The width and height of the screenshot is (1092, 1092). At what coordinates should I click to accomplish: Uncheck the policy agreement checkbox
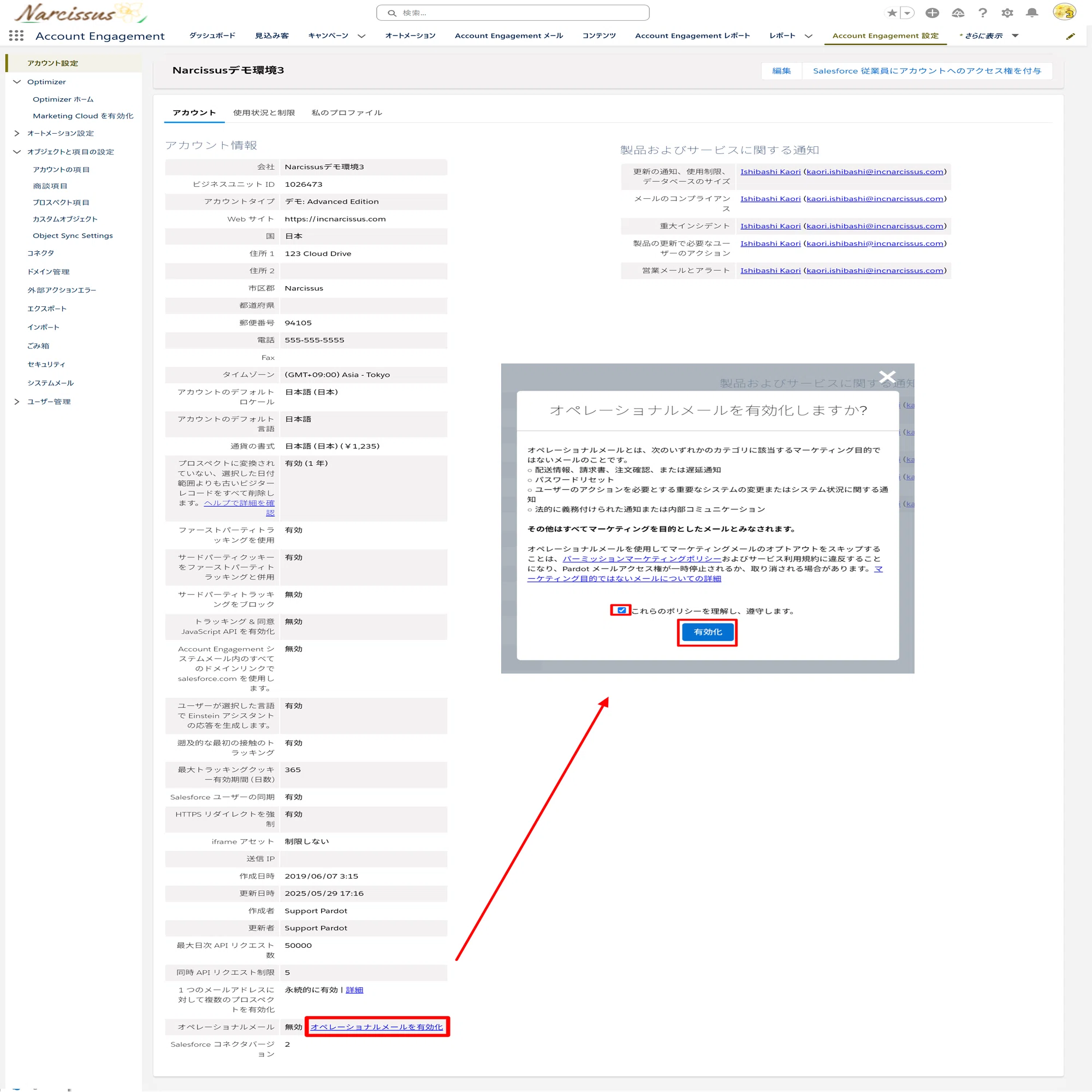(x=621, y=610)
